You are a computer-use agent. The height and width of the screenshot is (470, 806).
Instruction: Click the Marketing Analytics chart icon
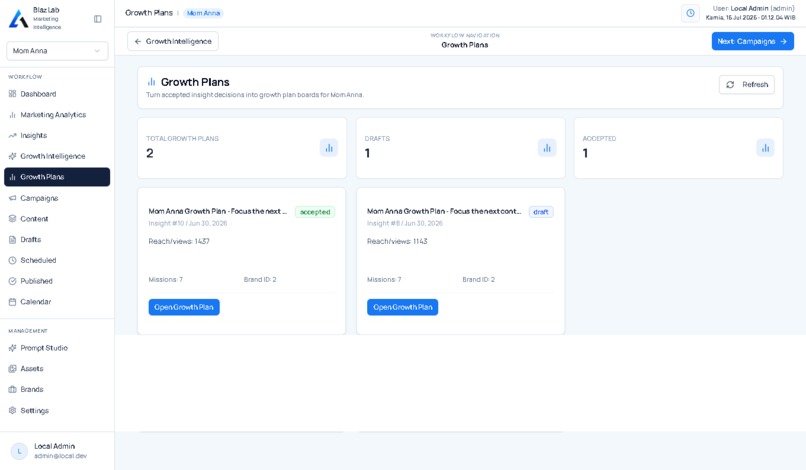(x=12, y=115)
